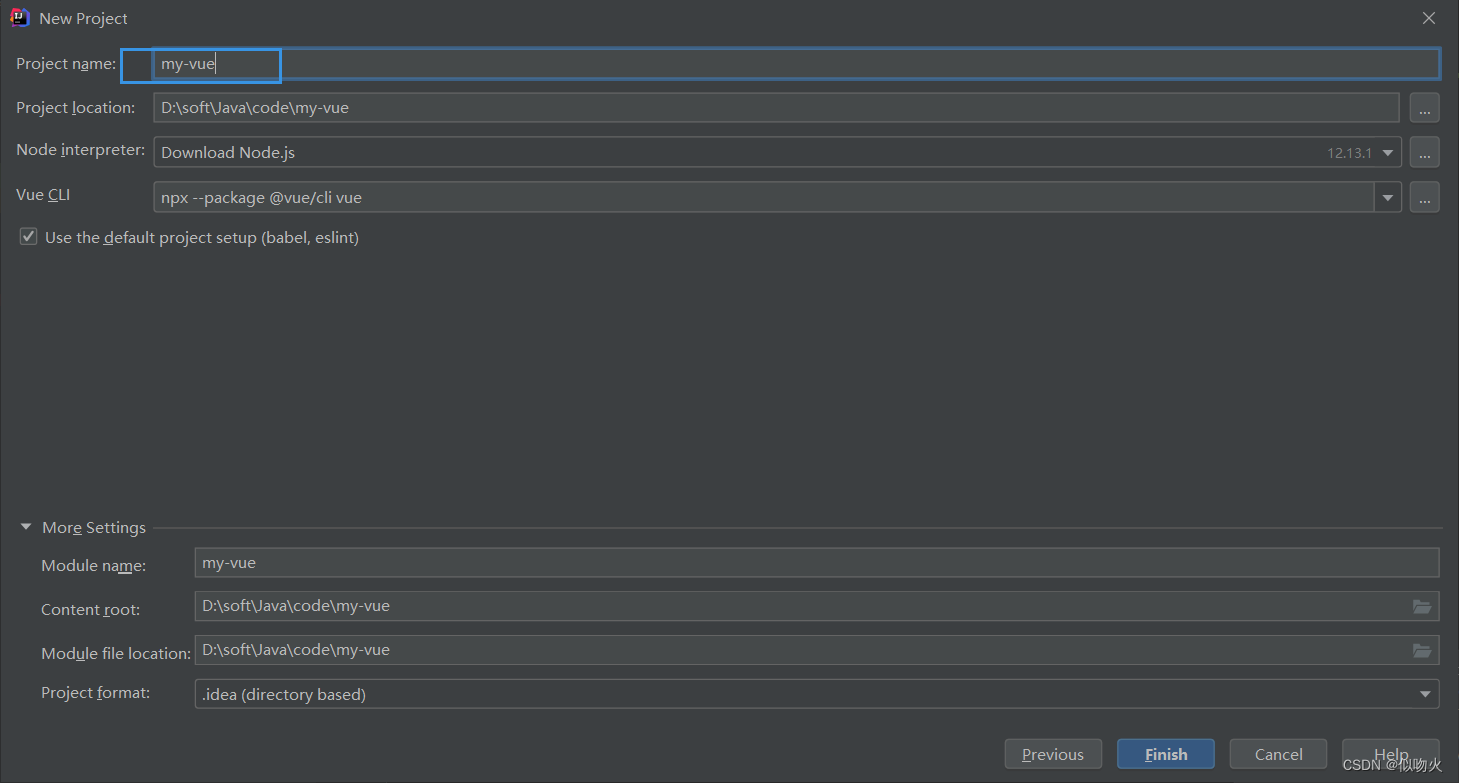The image size is (1459, 783).
Task: Focus the Module name field
Action: (817, 562)
